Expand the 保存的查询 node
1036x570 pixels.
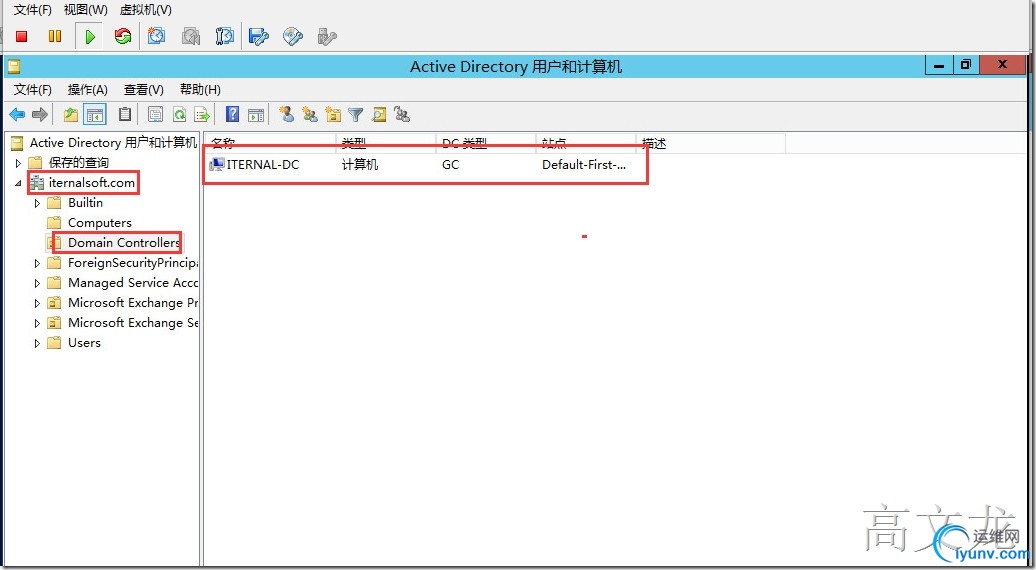point(18,163)
